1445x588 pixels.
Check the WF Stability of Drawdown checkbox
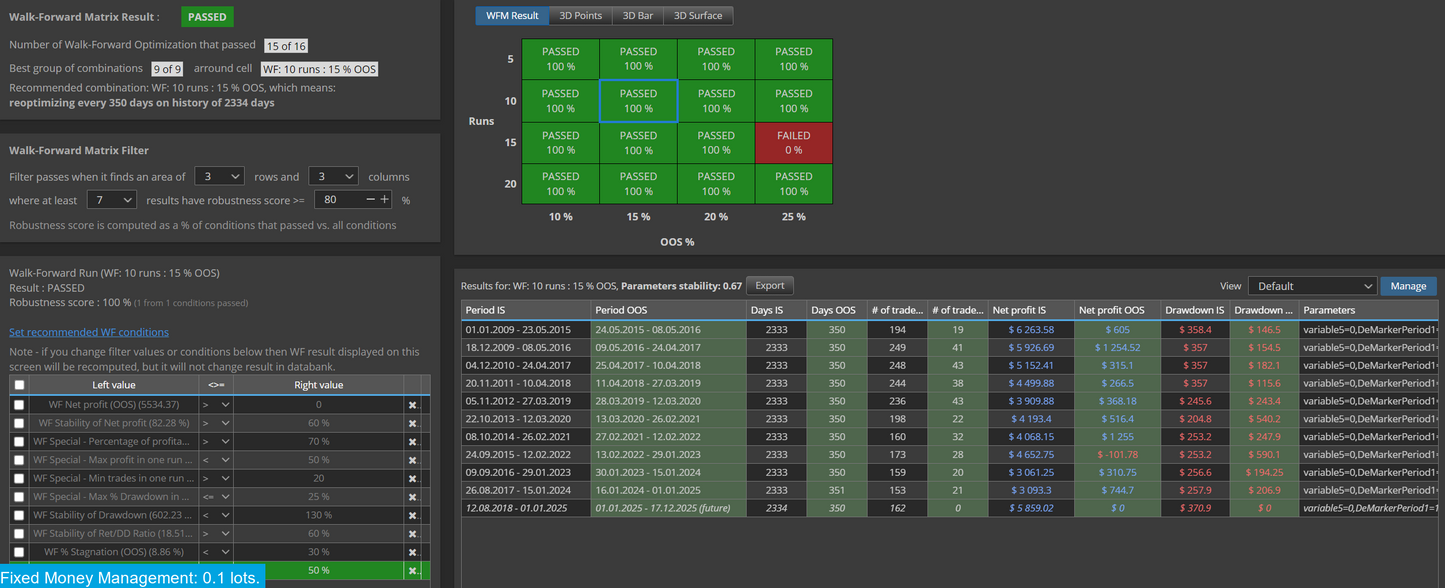tap(19, 515)
